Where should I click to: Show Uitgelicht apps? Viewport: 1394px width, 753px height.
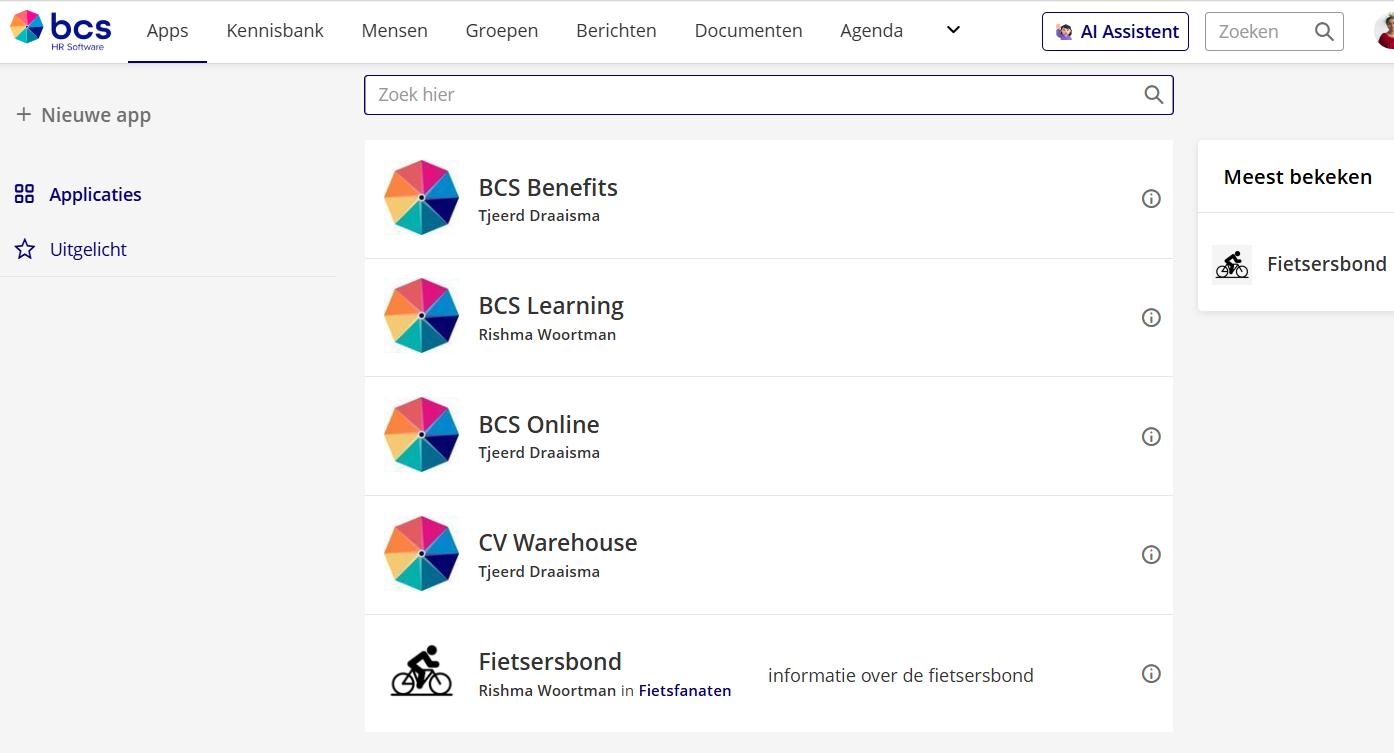click(x=88, y=249)
